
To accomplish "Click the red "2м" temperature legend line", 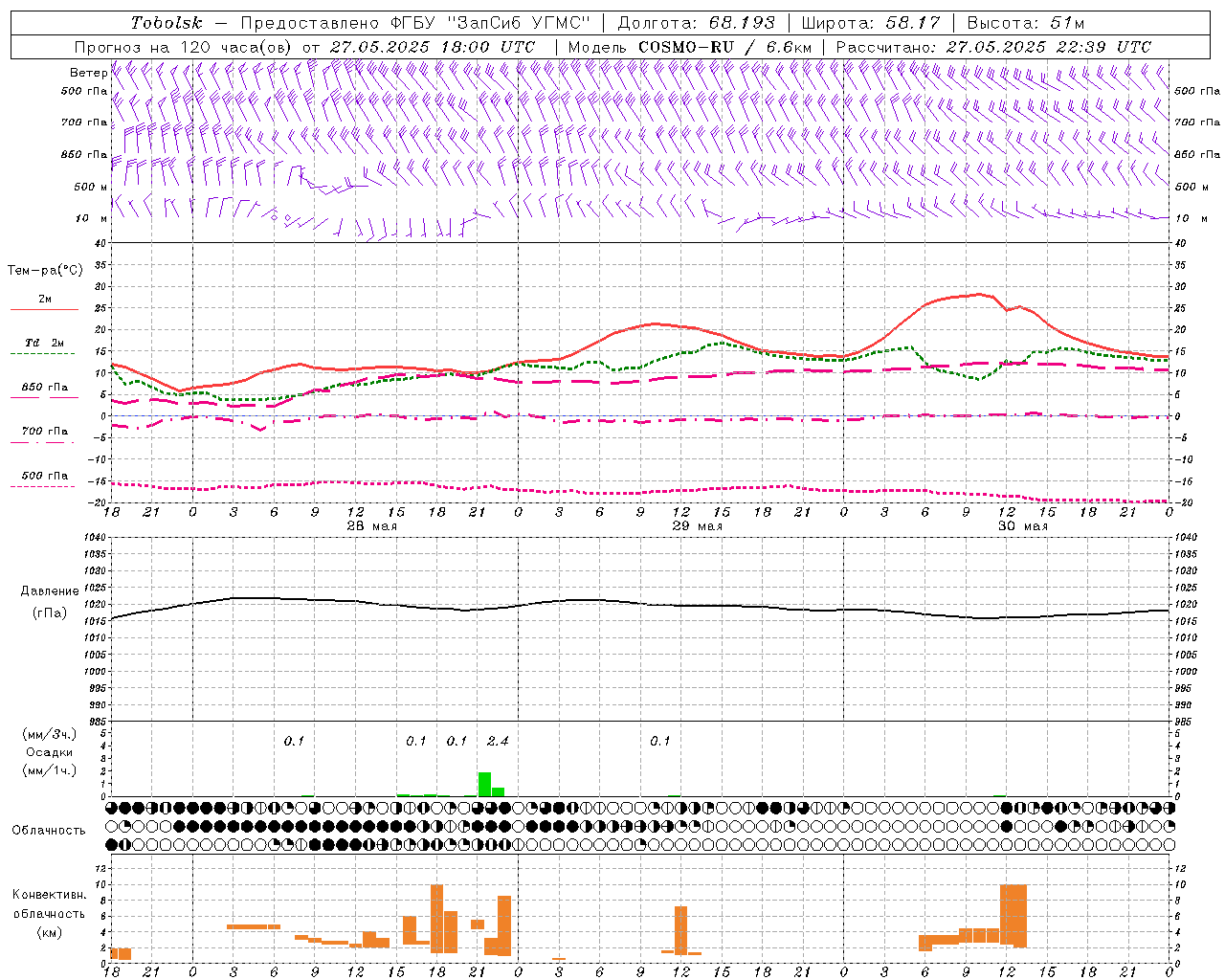I will pyautogui.click(x=44, y=309).
